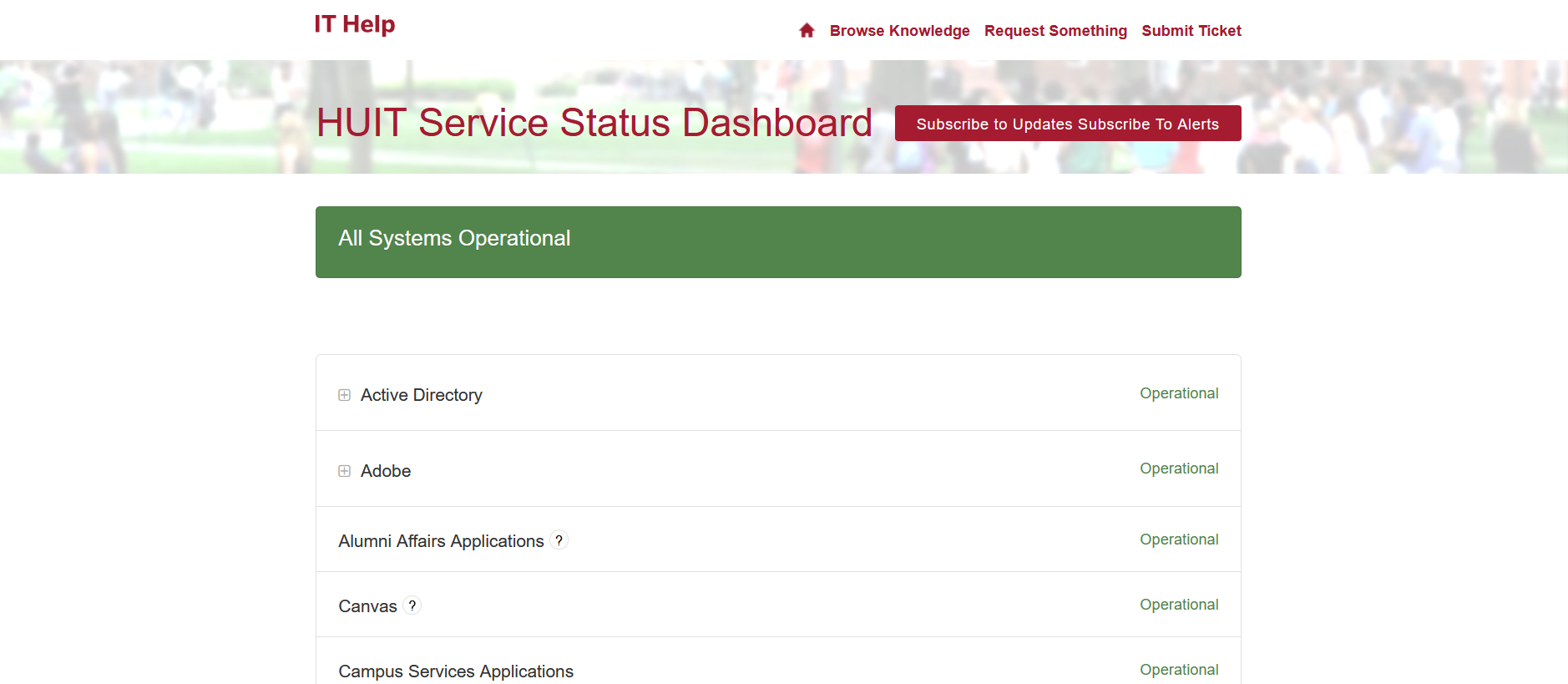Screen dimensions: 1568x684
Task: Click the Operational status for Adobe
Action: pyautogui.click(x=1179, y=469)
